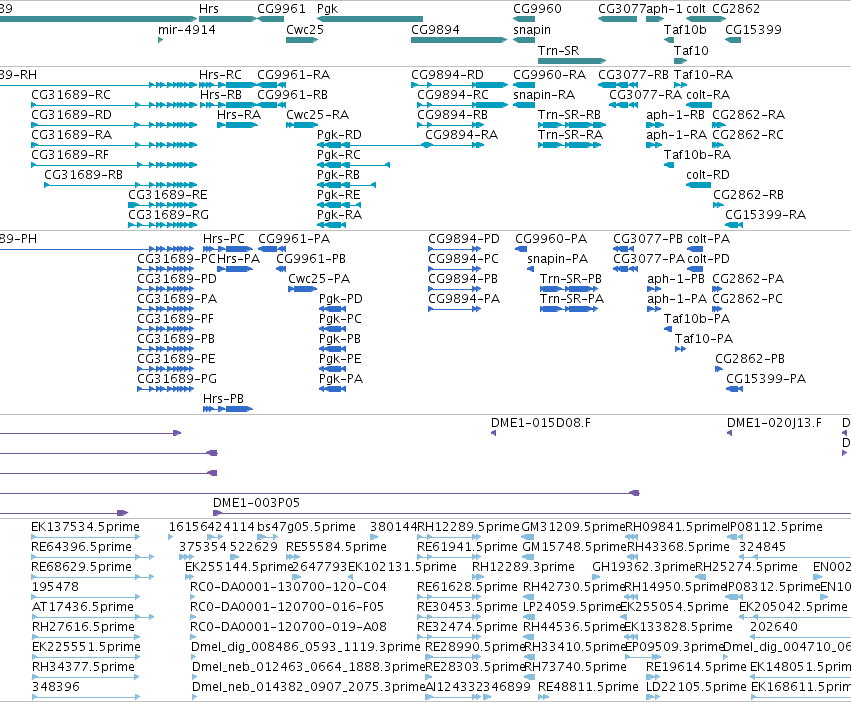Select transcript CG31689-RF
Viewport: 851px width, 702px height.
pos(70,155)
